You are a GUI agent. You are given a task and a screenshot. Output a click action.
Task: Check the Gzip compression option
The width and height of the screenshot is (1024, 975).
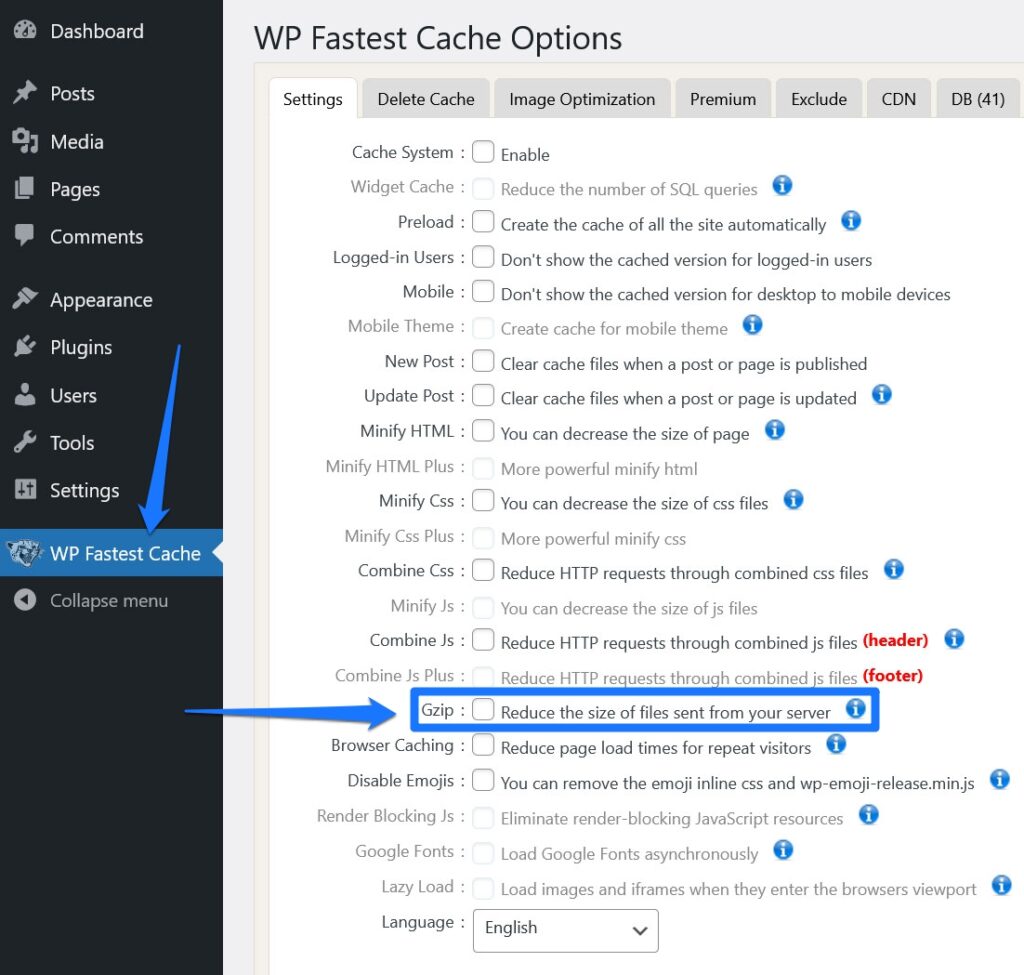(x=483, y=709)
